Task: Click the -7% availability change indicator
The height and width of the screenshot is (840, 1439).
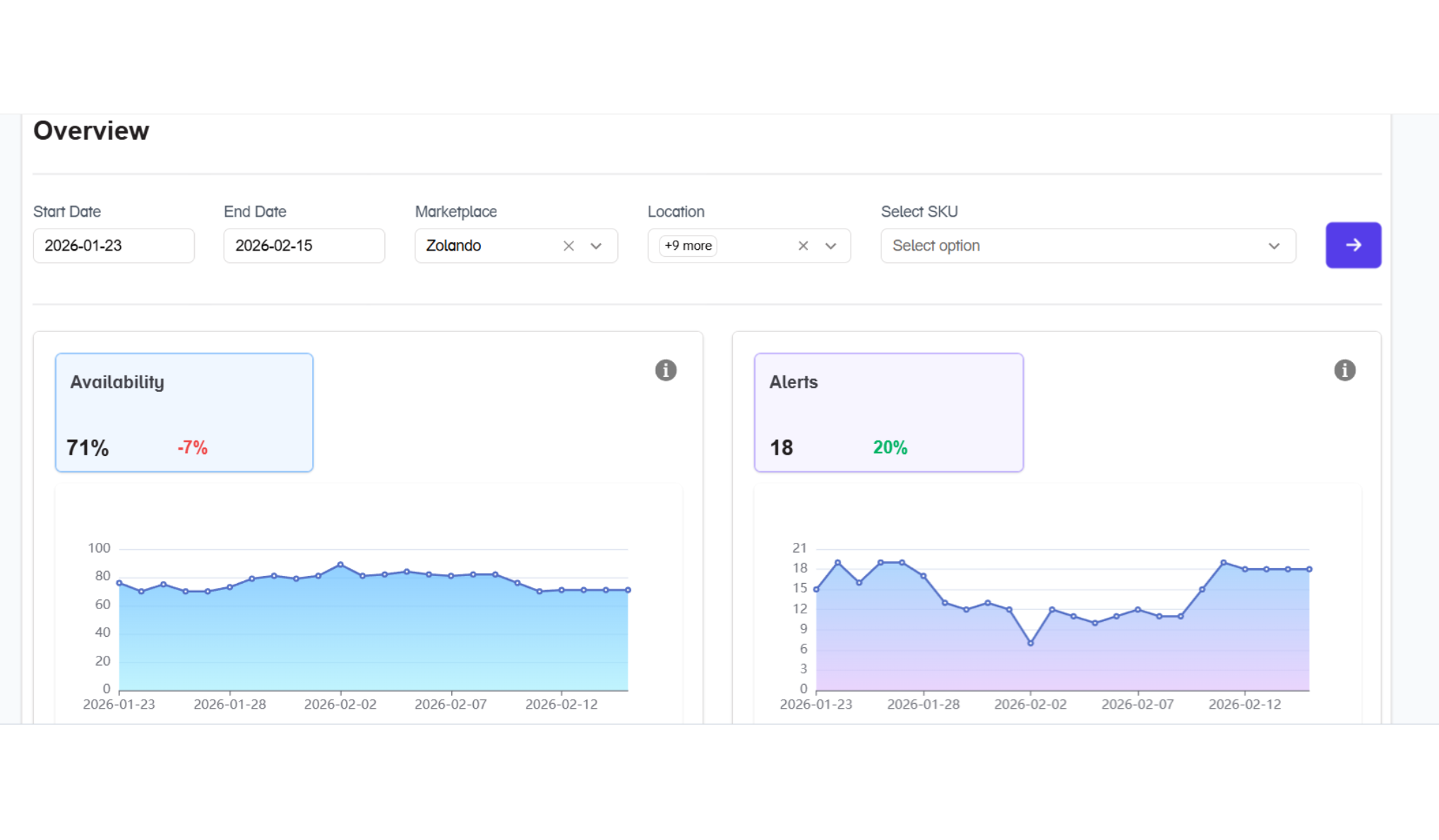Action: point(192,448)
